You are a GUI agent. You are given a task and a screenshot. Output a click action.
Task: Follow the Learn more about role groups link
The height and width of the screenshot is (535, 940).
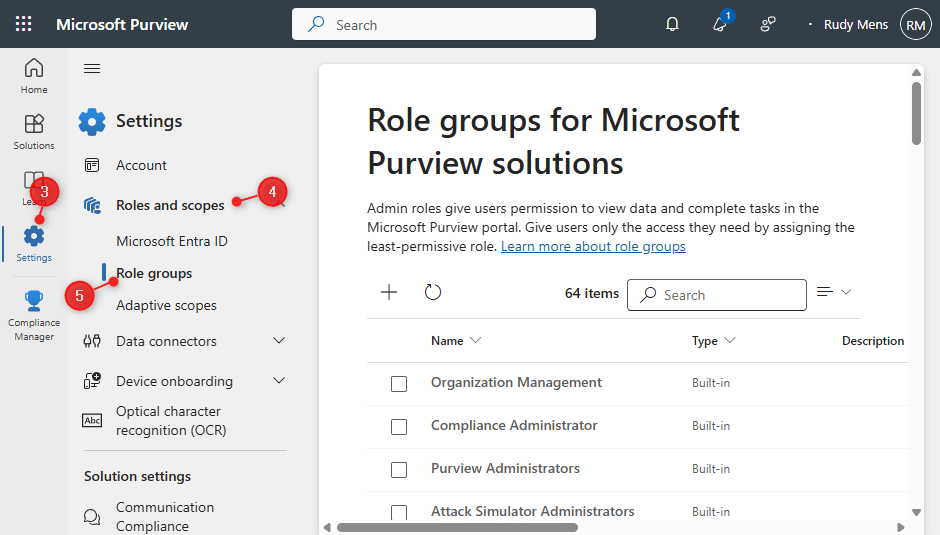[593, 246]
